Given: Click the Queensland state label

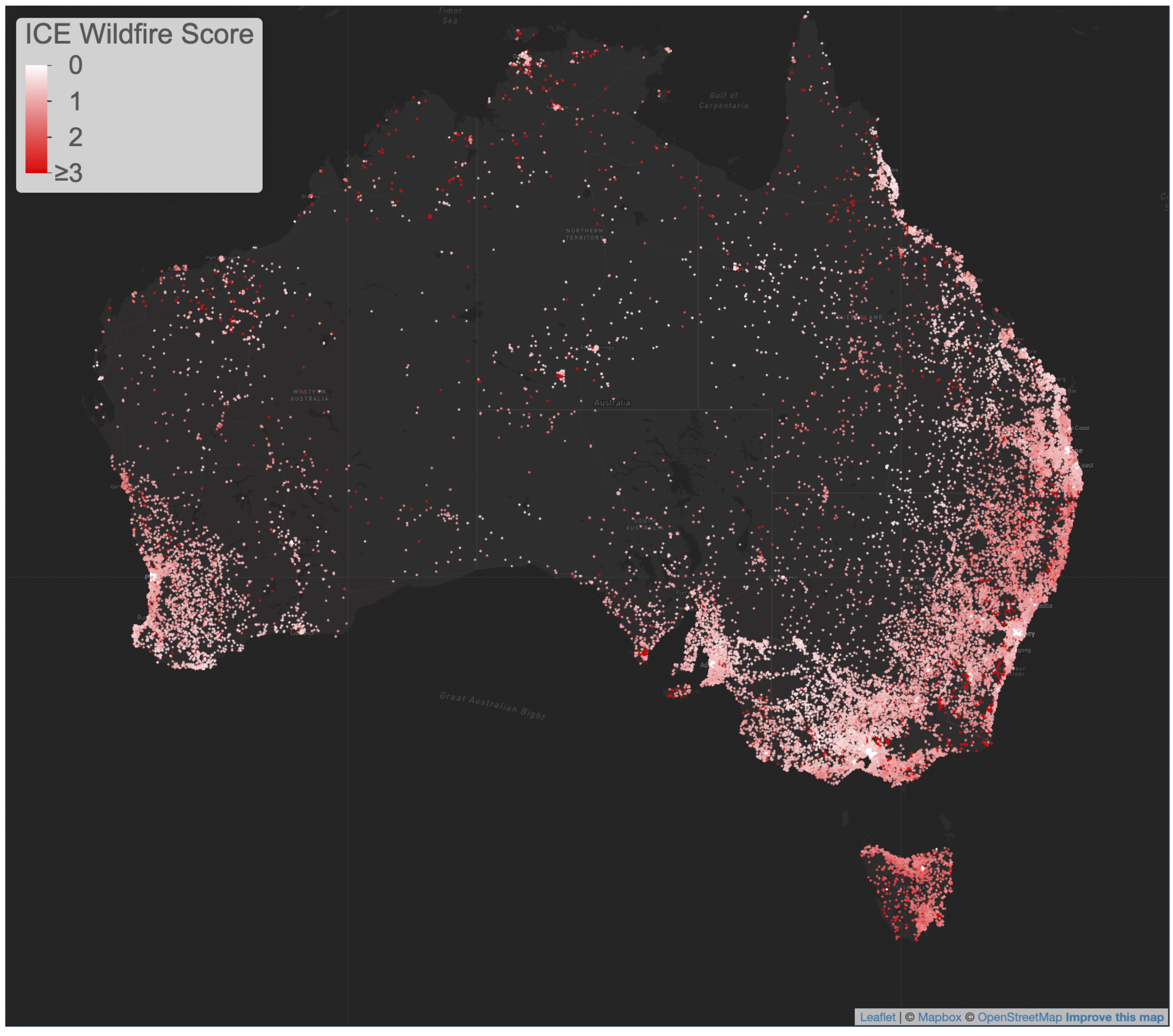Looking at the screenshot, I should 859,317.
